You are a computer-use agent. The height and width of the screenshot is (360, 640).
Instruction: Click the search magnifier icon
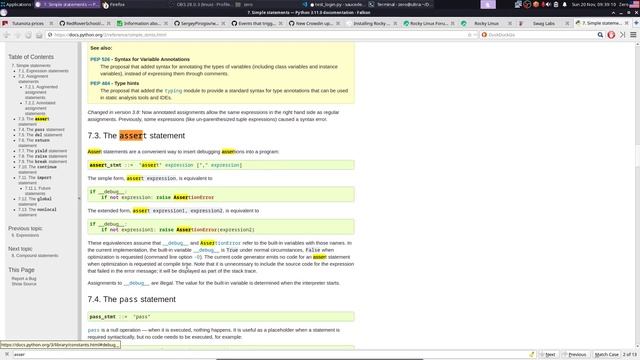[x=600, y=35]
